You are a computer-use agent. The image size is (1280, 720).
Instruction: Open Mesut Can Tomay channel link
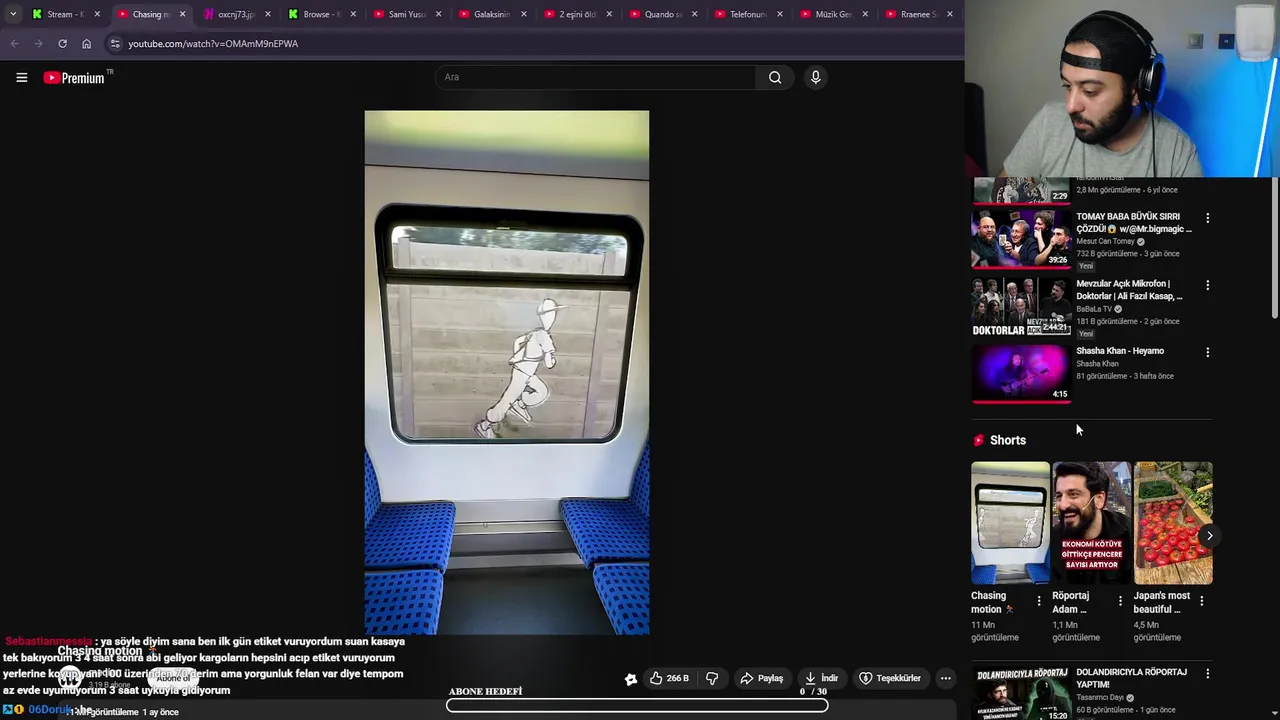(1105, 241)
